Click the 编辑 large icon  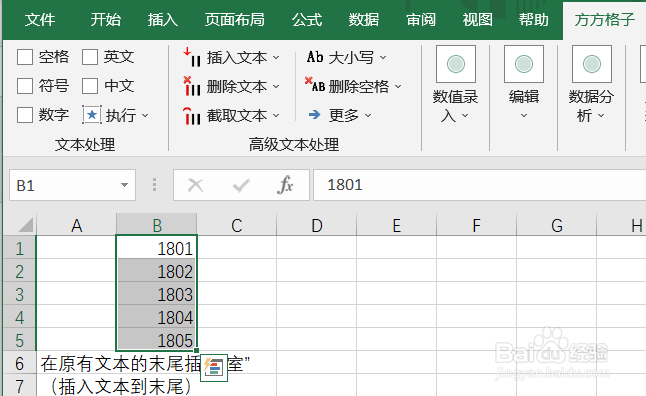tap(524, 64)
